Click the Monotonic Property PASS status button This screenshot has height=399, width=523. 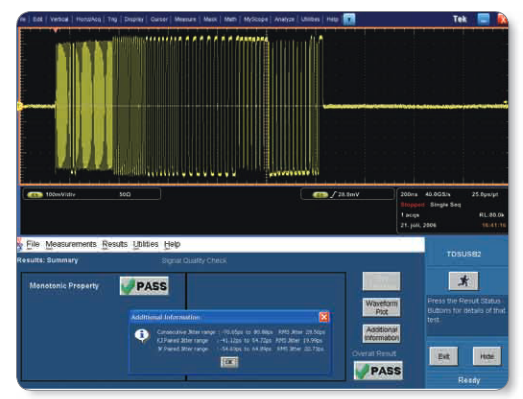pos(144,286)
